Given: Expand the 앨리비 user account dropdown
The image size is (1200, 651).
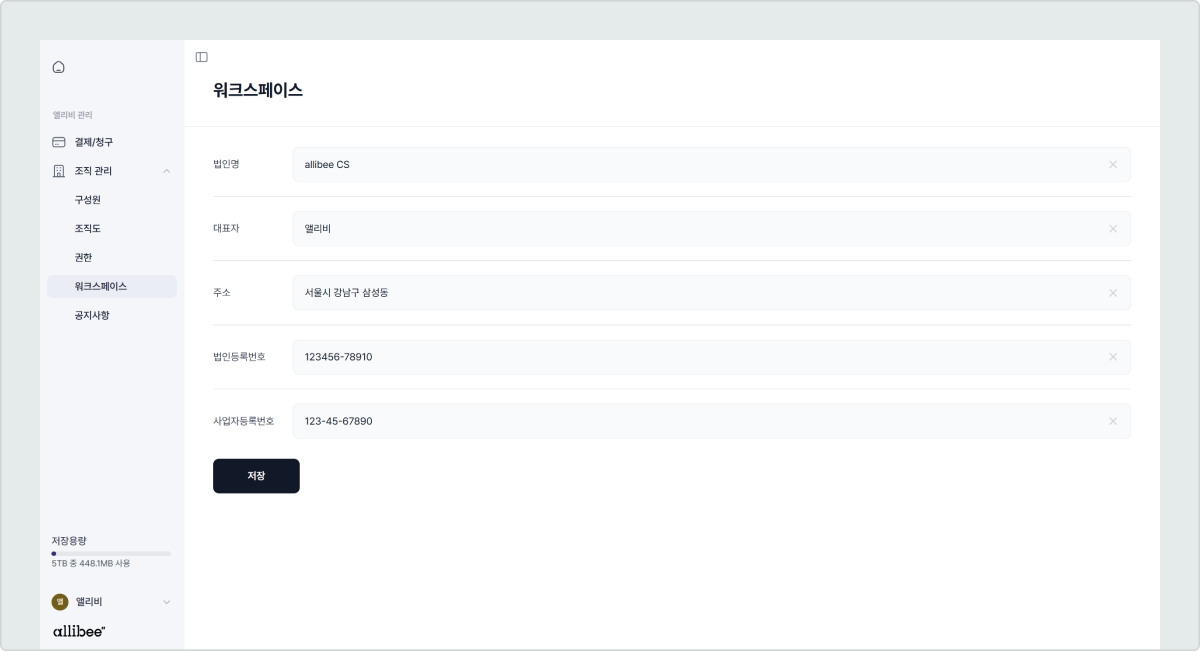Looking at the screenshot, I should [x=166, y=602].
